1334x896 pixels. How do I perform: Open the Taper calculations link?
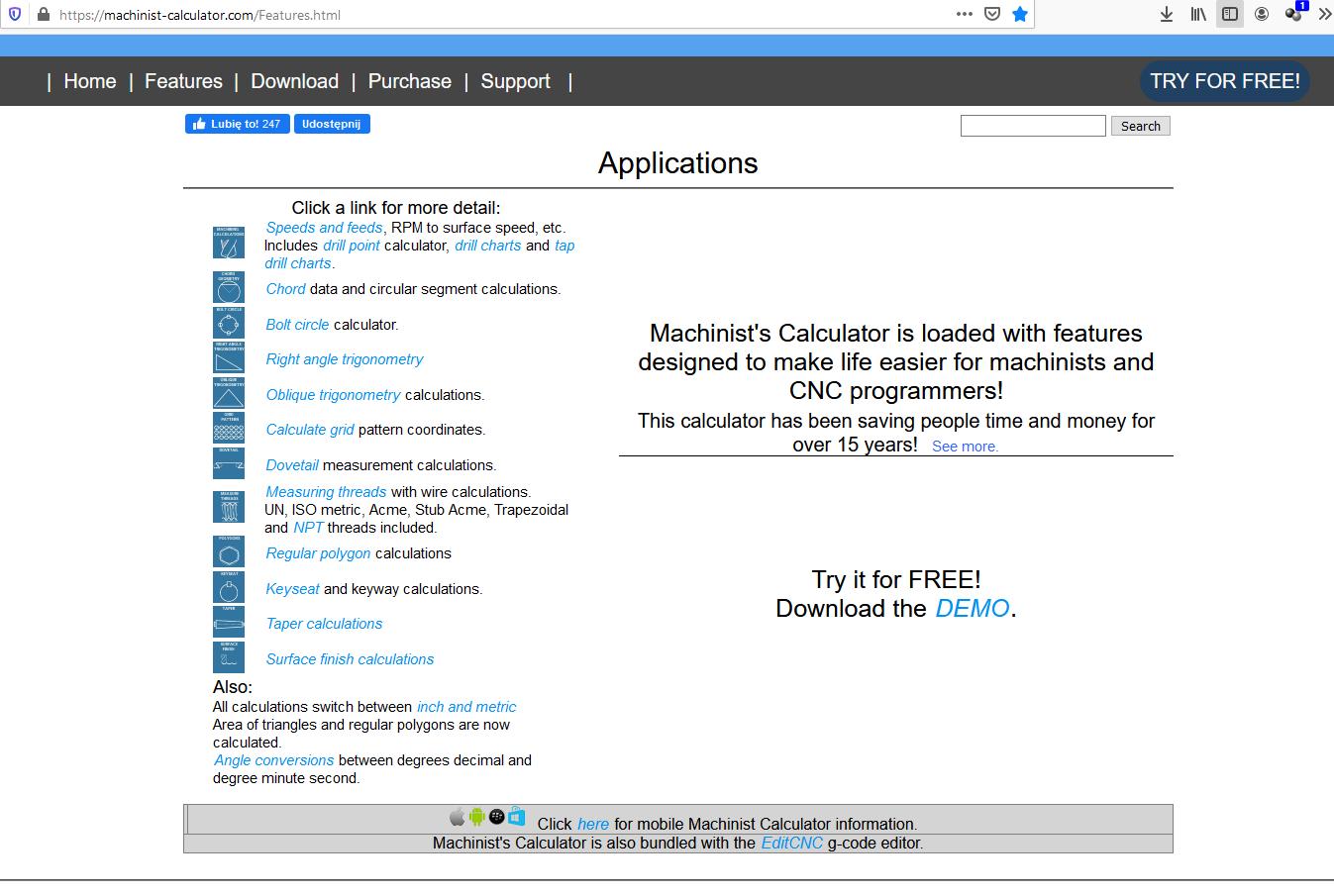[324, 624]
